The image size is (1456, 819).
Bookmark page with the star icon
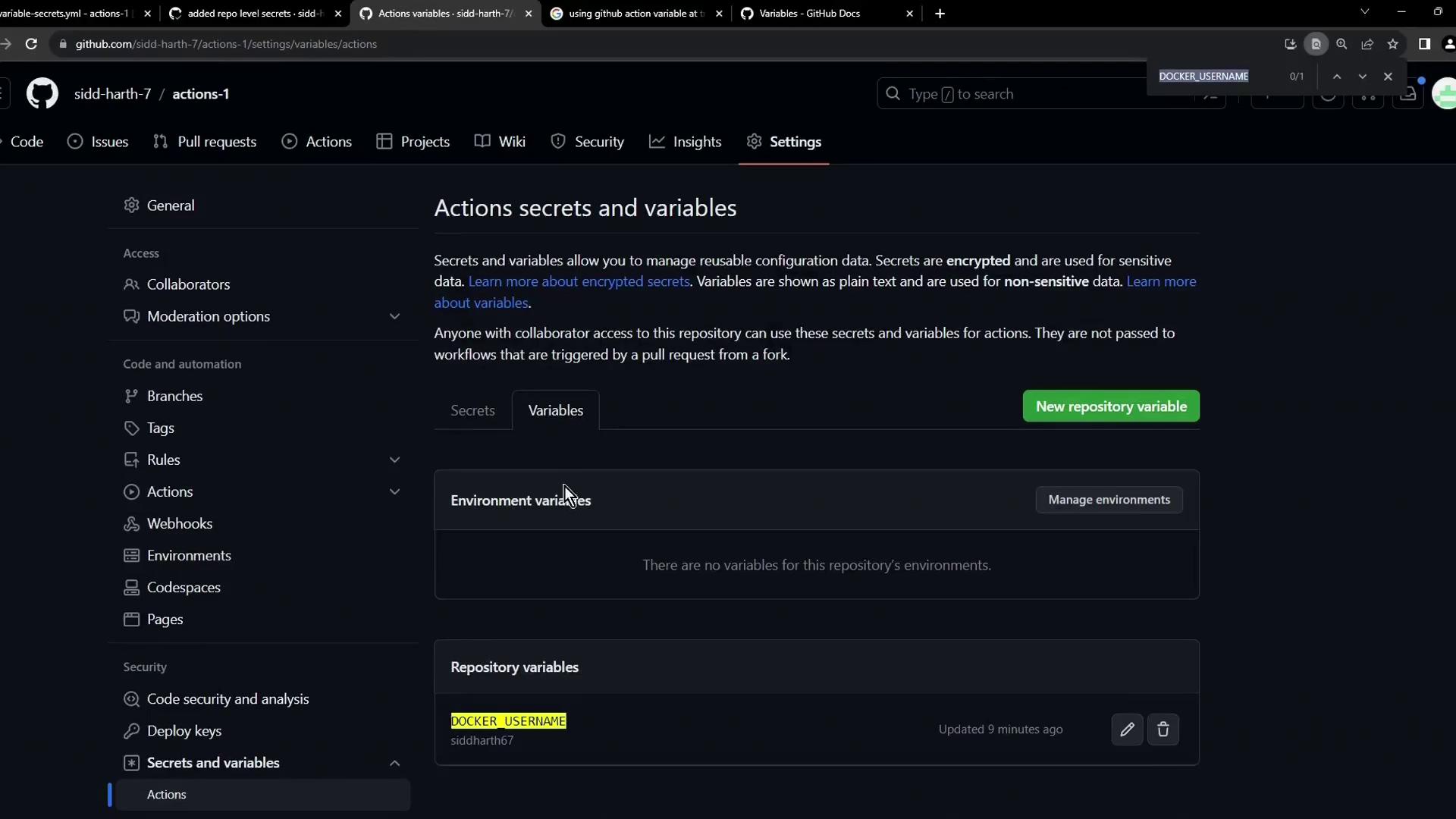click(1393, 44)
